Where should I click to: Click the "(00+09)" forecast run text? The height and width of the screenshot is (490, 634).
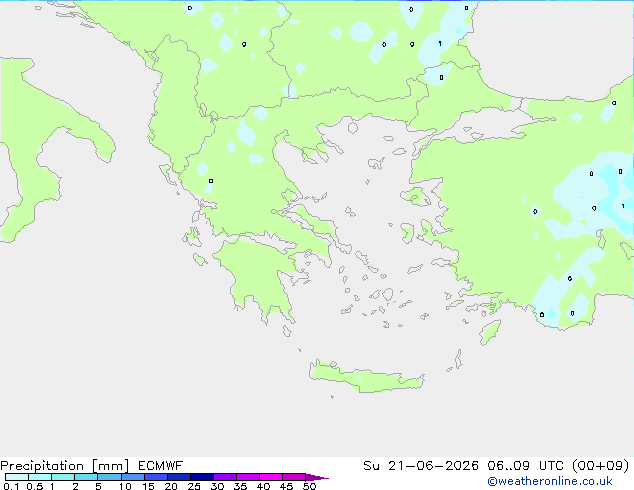pyautogui.click(x=601, y=466)
